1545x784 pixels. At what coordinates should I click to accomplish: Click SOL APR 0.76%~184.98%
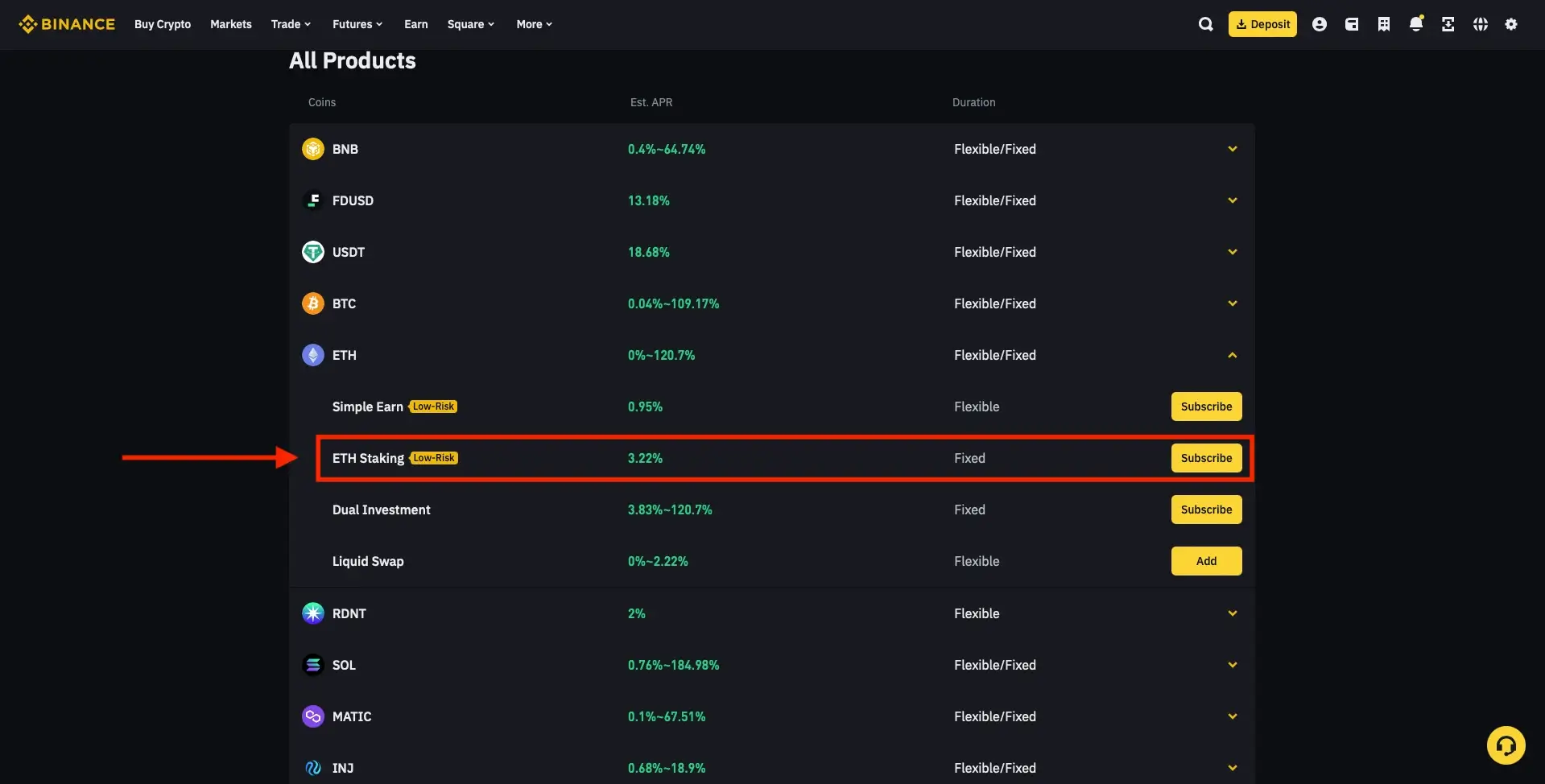(x=674, y=665)
